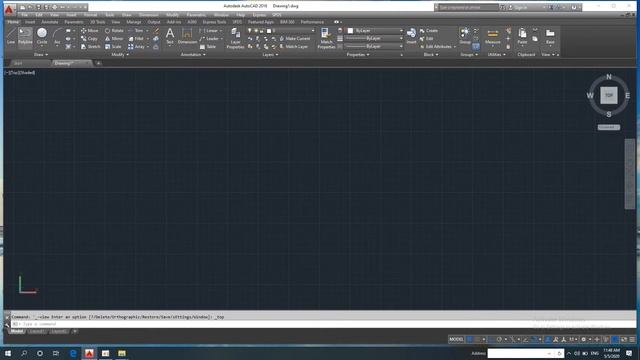This screenshot has width=640, height=360.
Task: Switch to the Model layout tab
Action: coord(17,331)
